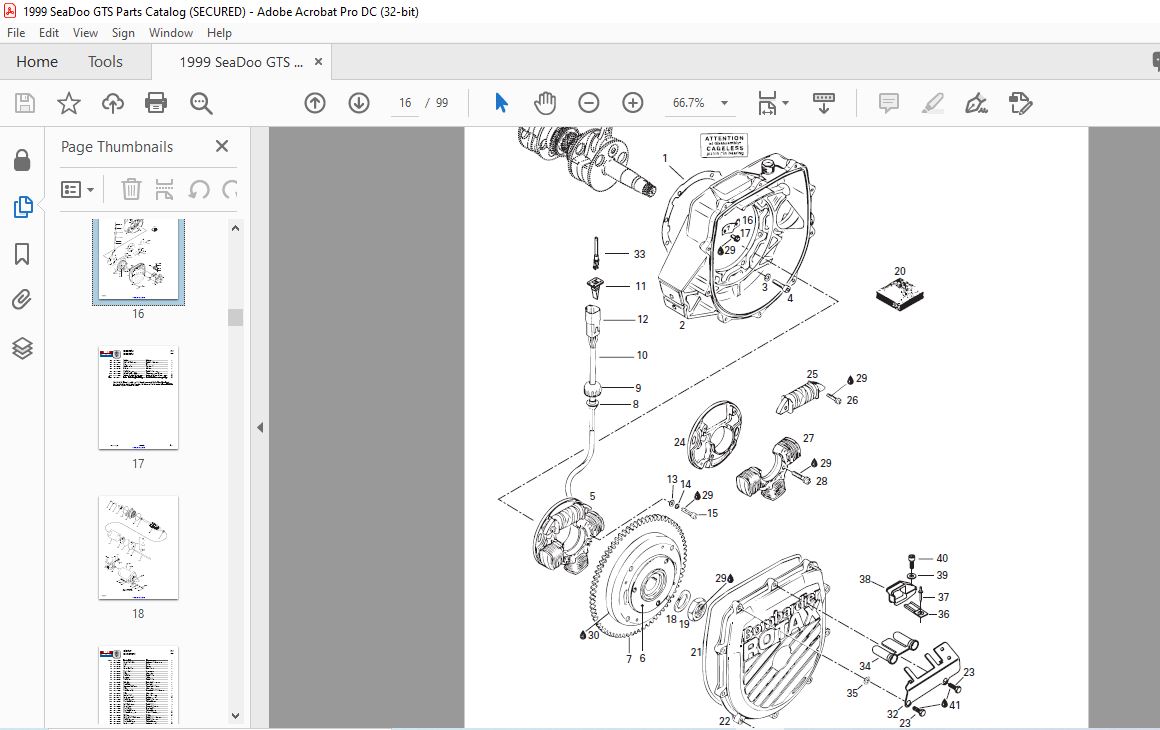Open the Edit menu

tap(49, 33)
